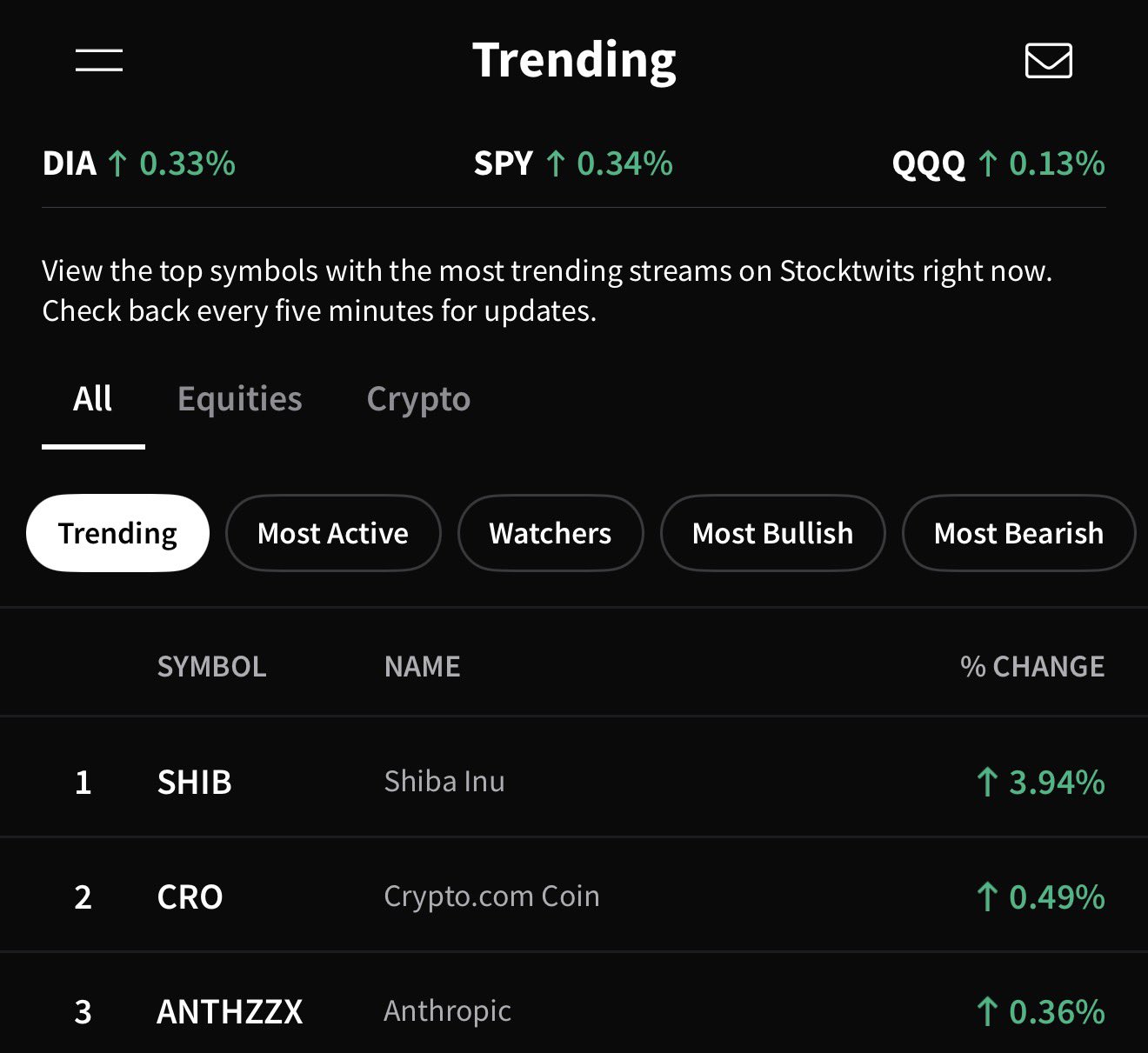Select the Watchers filter
The image size is (1148, 1053).
click(551, 533)
